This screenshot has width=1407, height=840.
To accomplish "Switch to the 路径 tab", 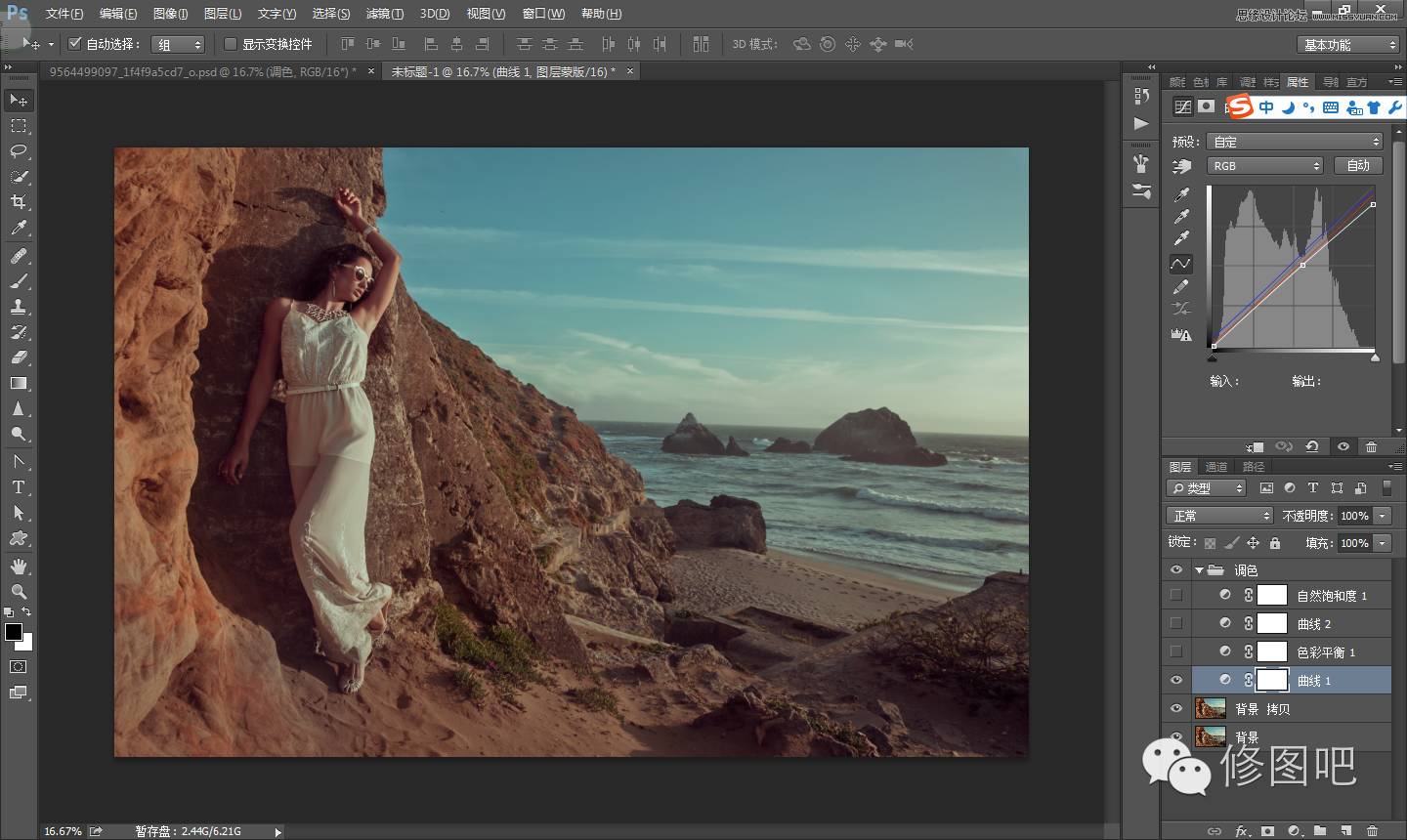I will click(x=1254, y=467).
